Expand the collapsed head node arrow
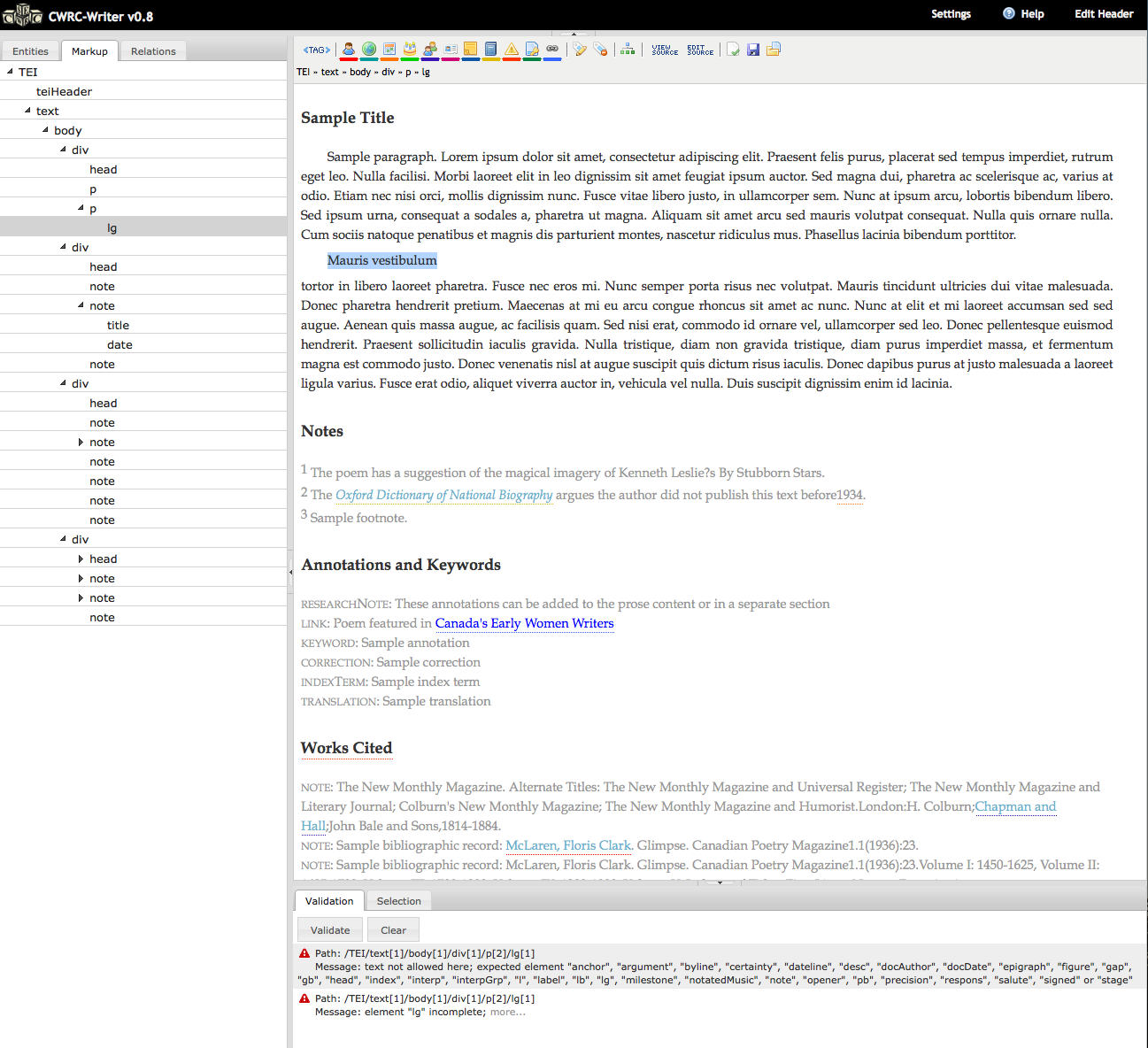Screen dimensions: 1148x1048 tap(81, 559)
